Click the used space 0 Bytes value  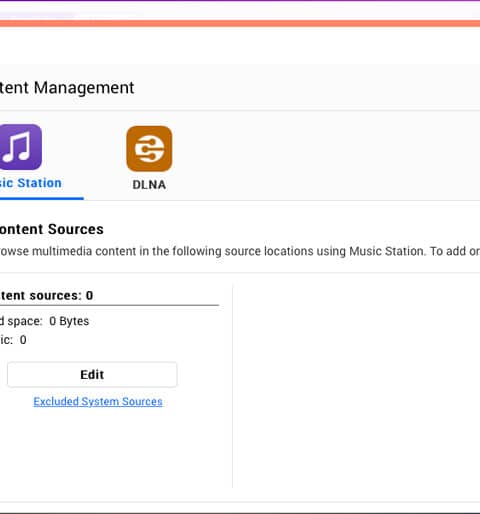tap(69, 321)
